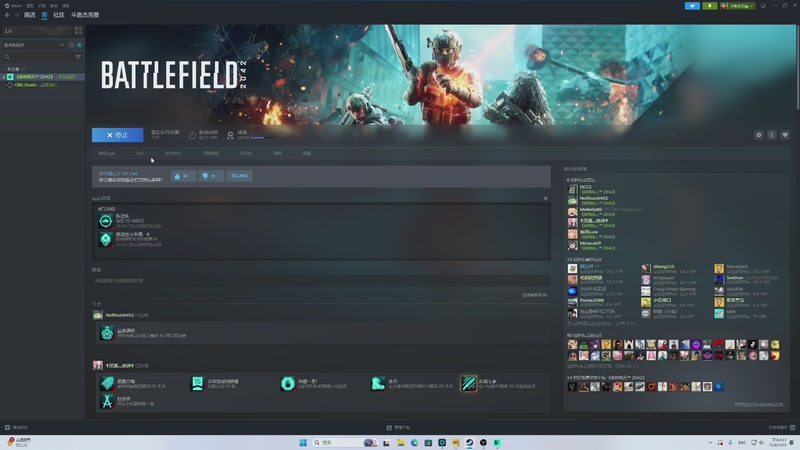
Task: Click the activity status input field
Action: pos(321,281)
